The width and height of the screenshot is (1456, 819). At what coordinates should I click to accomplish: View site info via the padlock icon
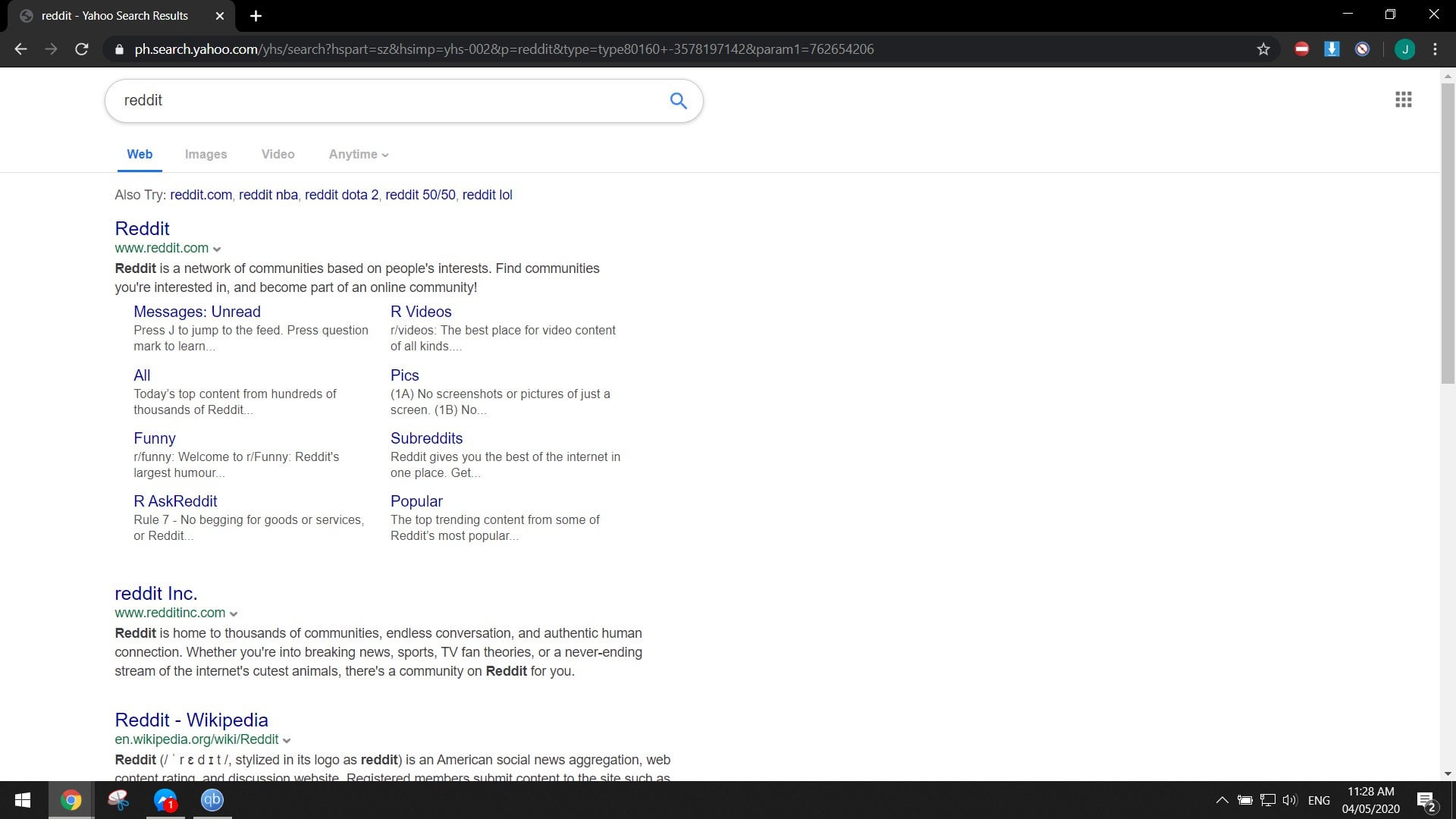(x=118, y=49)
